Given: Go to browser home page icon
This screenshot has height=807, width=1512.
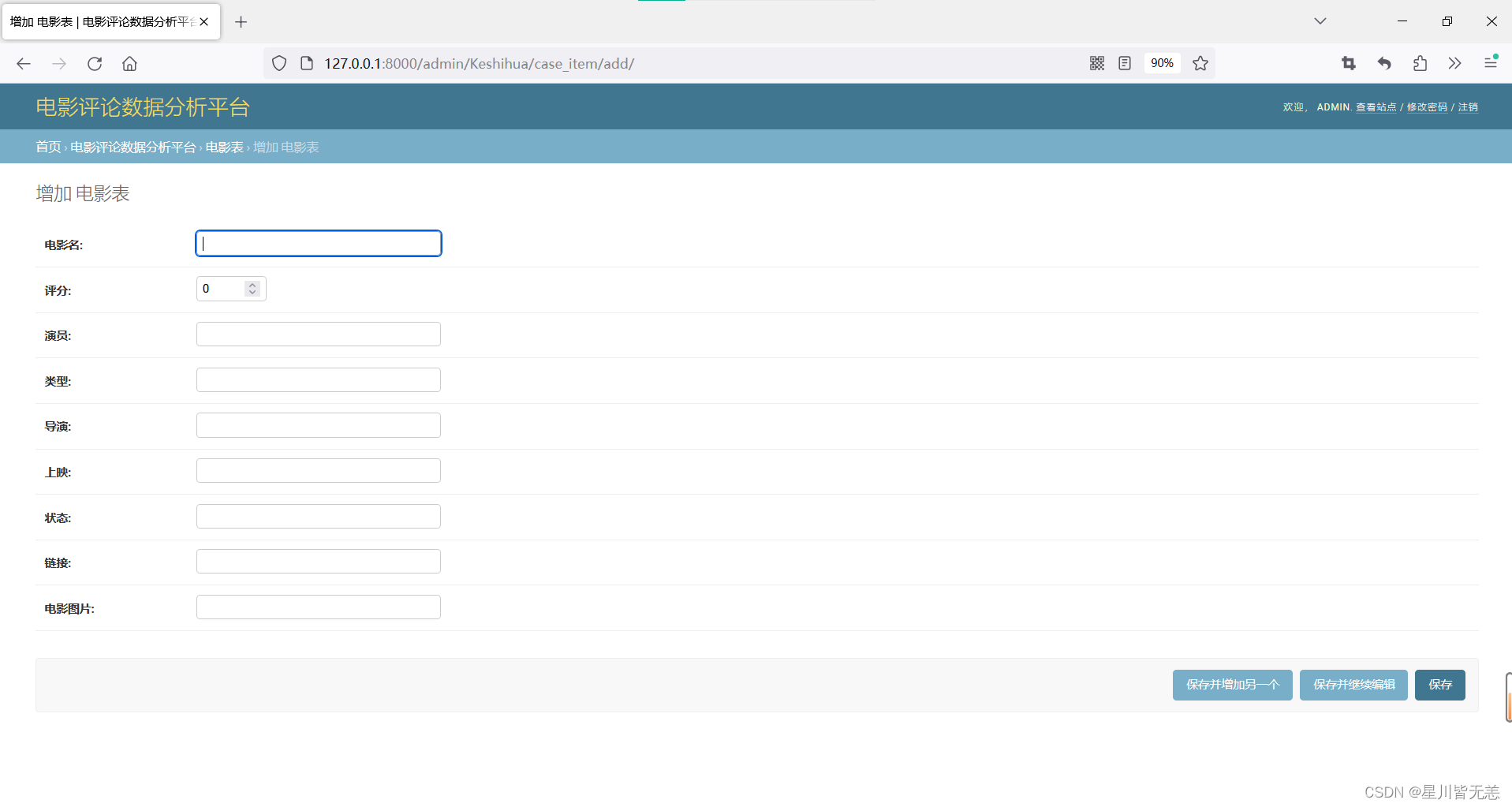Looking at the screenshot, I should point(129,64).
